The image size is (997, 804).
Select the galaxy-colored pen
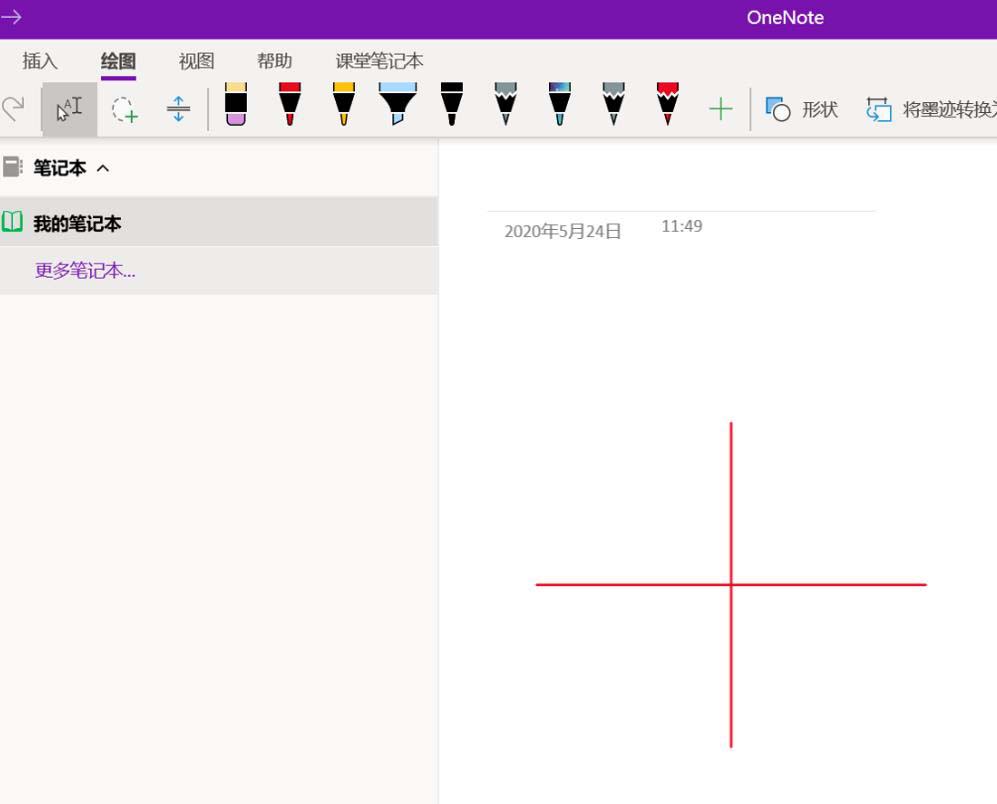pos(560,105)
